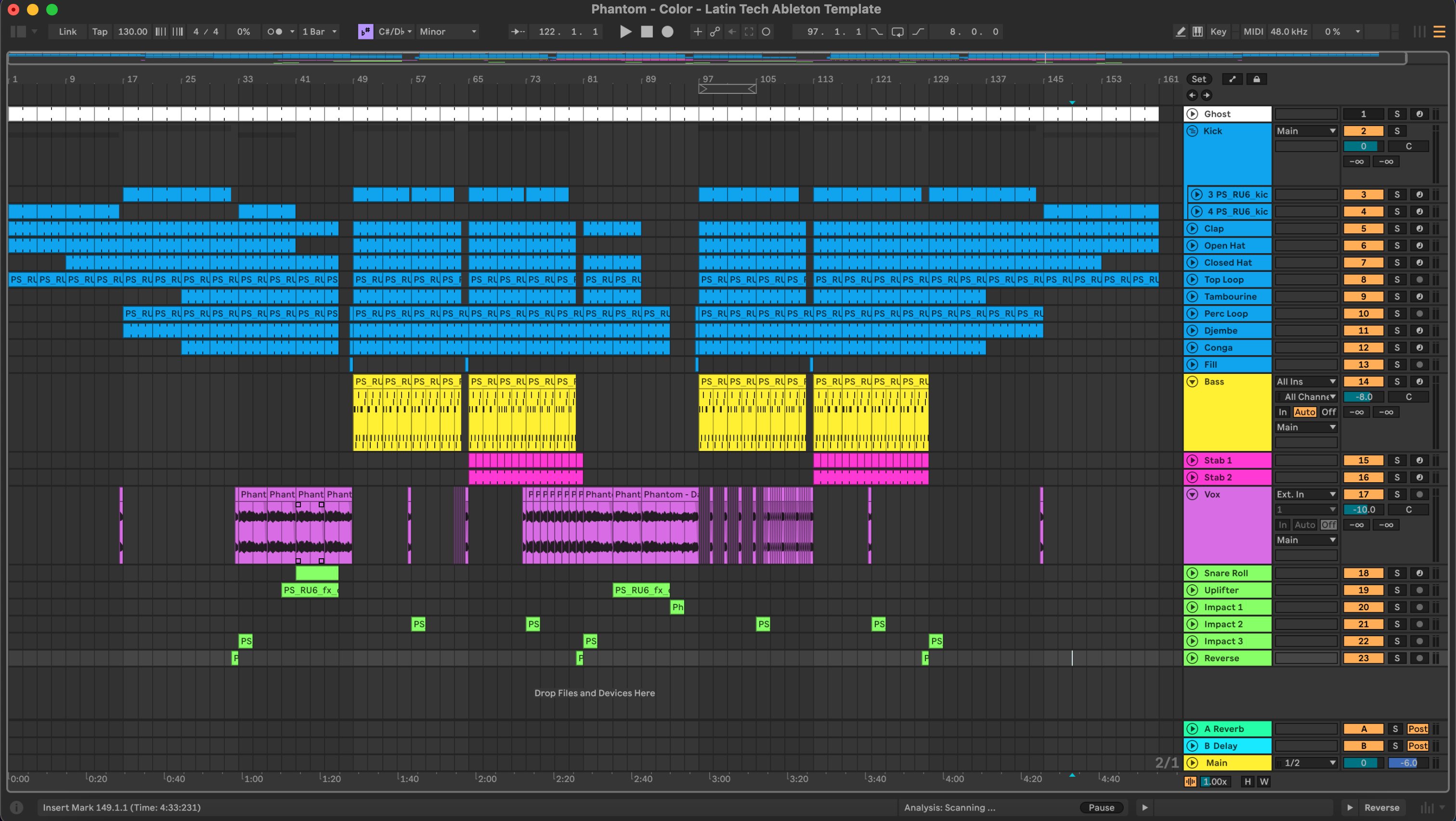Click the automation mode icon beside Set
This screenshot has height=821, width=1456.
pos(1232,79)
